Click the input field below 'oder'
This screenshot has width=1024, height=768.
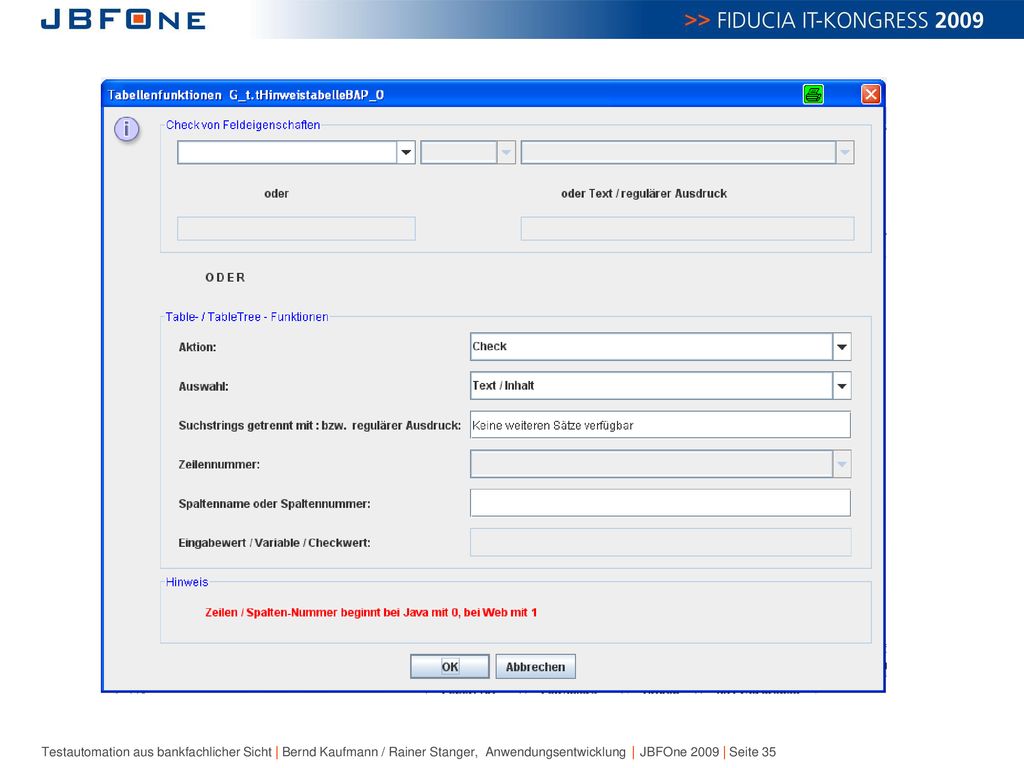[x=296, y=229]
